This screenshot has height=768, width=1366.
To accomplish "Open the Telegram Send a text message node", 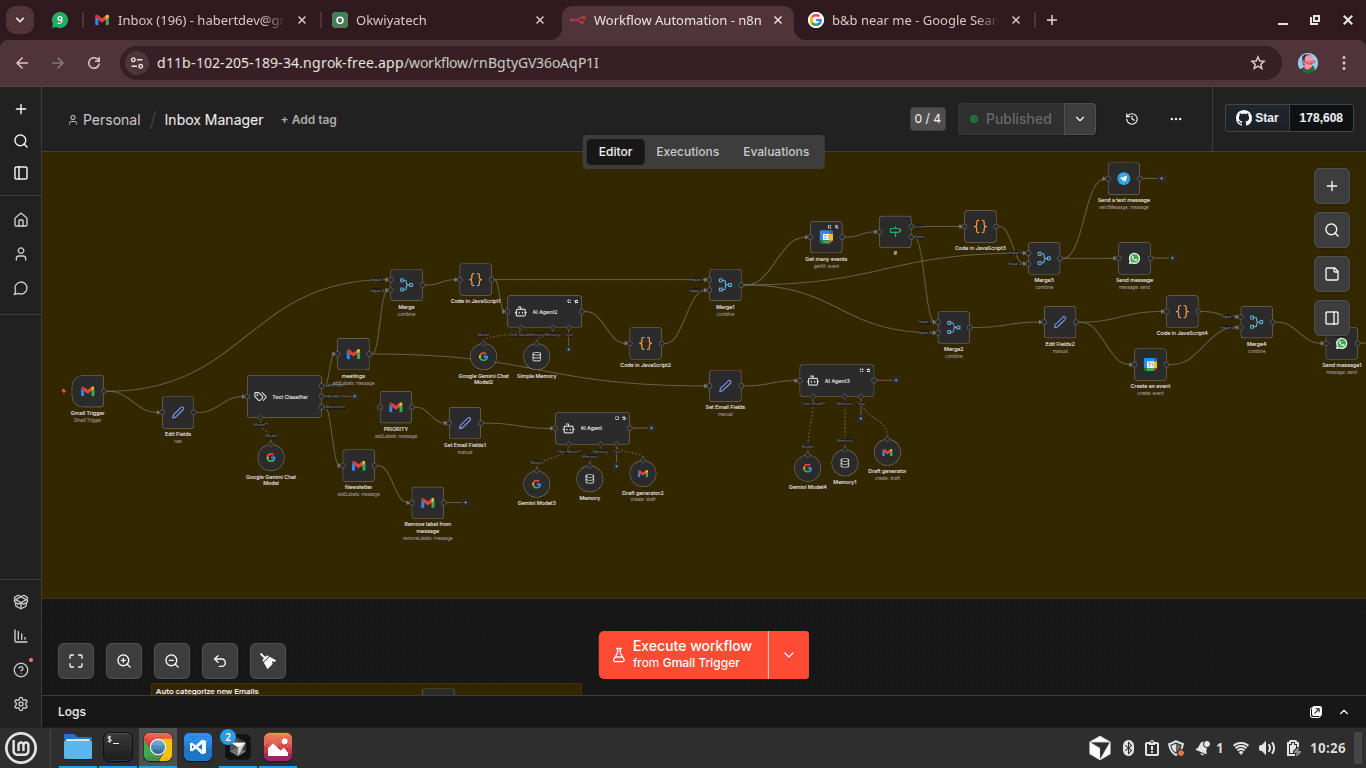I will (x=1123, y=180).
